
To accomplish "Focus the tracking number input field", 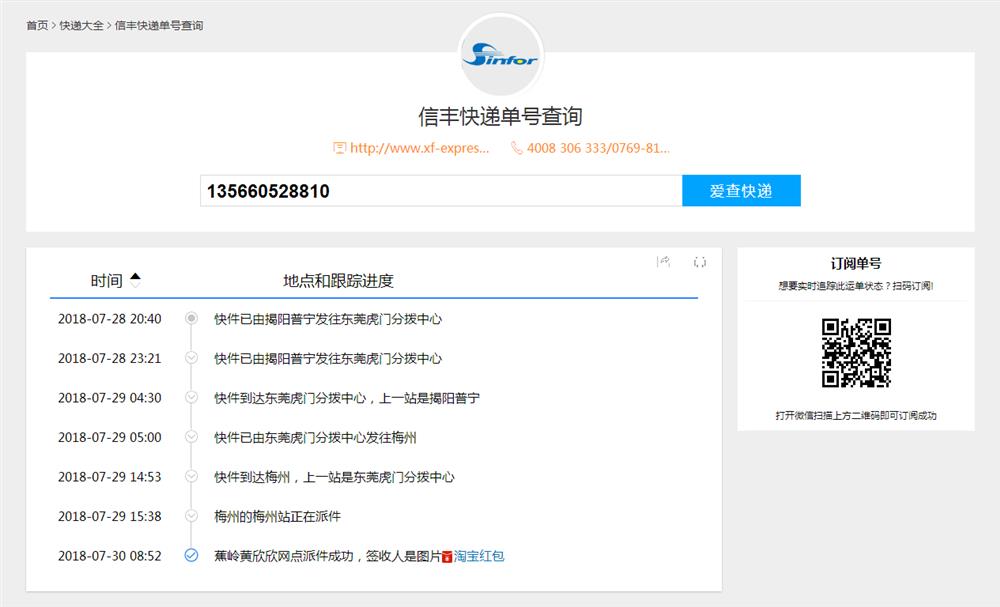I will click(441, 191).
